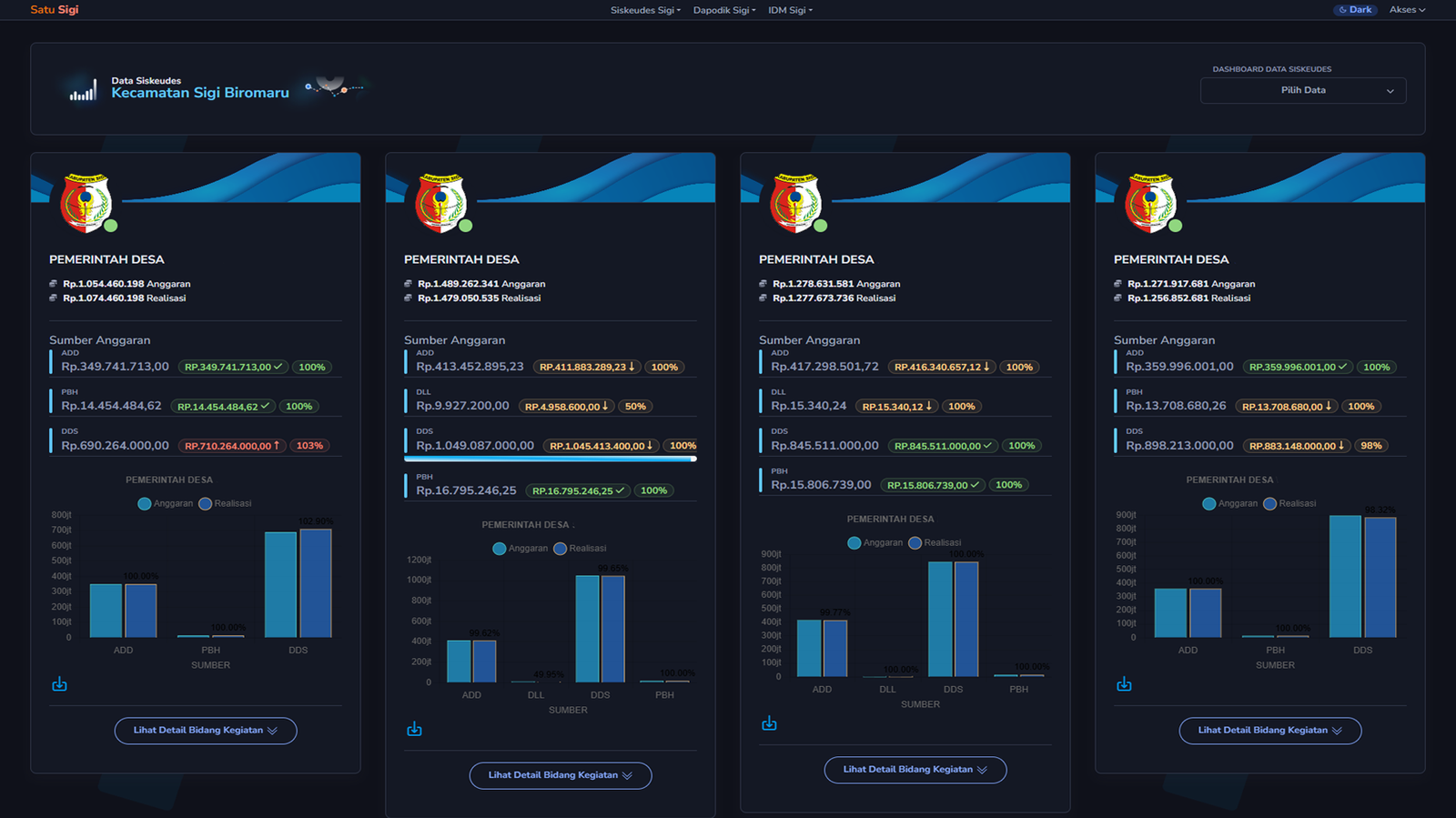The width and height of the screenshot is (1456, 818).
Task: Click download icon in the Rp.1.278.631.581 card
Action: 769,723
